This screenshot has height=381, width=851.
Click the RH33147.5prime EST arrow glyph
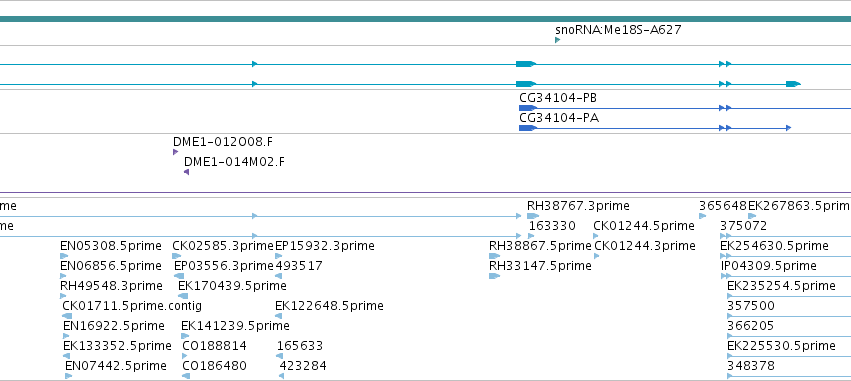[x=494, y=276]
